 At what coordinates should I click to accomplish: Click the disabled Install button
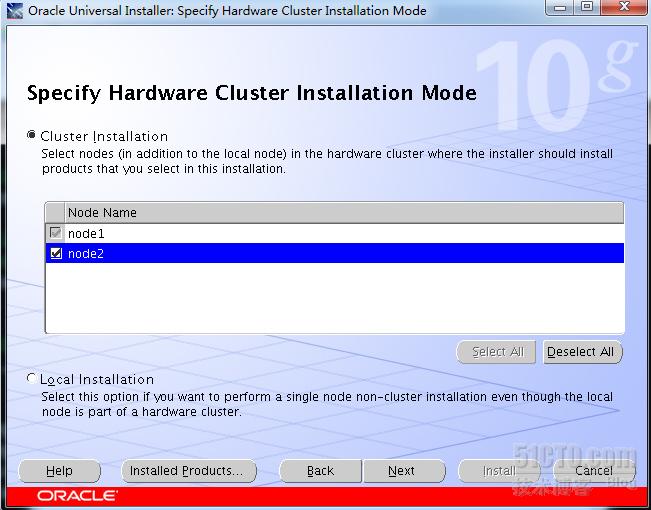point(499,471)
